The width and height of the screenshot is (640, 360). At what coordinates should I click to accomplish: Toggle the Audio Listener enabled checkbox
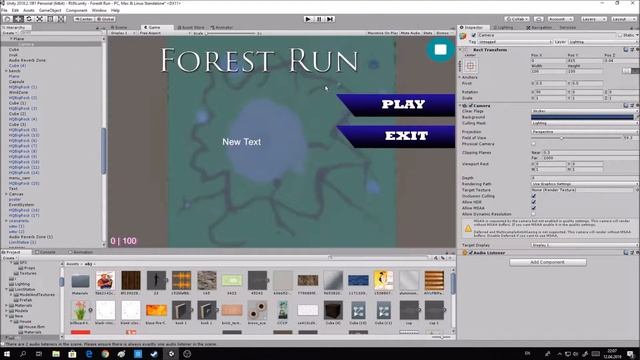[x=471, y=253]
